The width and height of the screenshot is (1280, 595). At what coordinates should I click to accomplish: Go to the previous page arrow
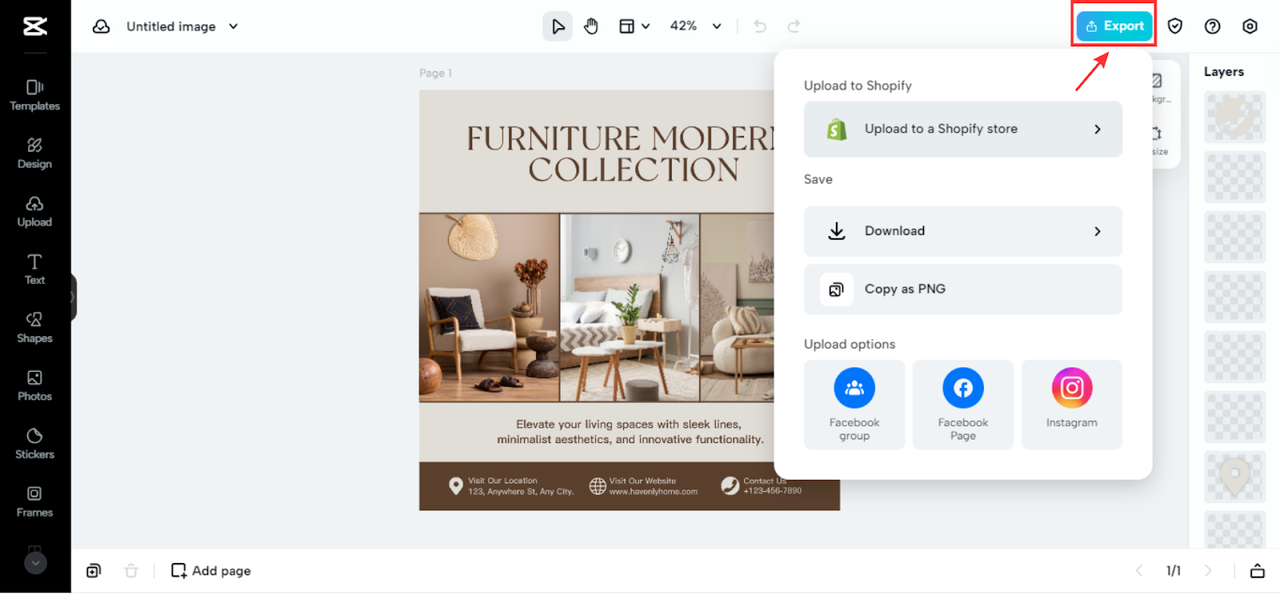1139,571
